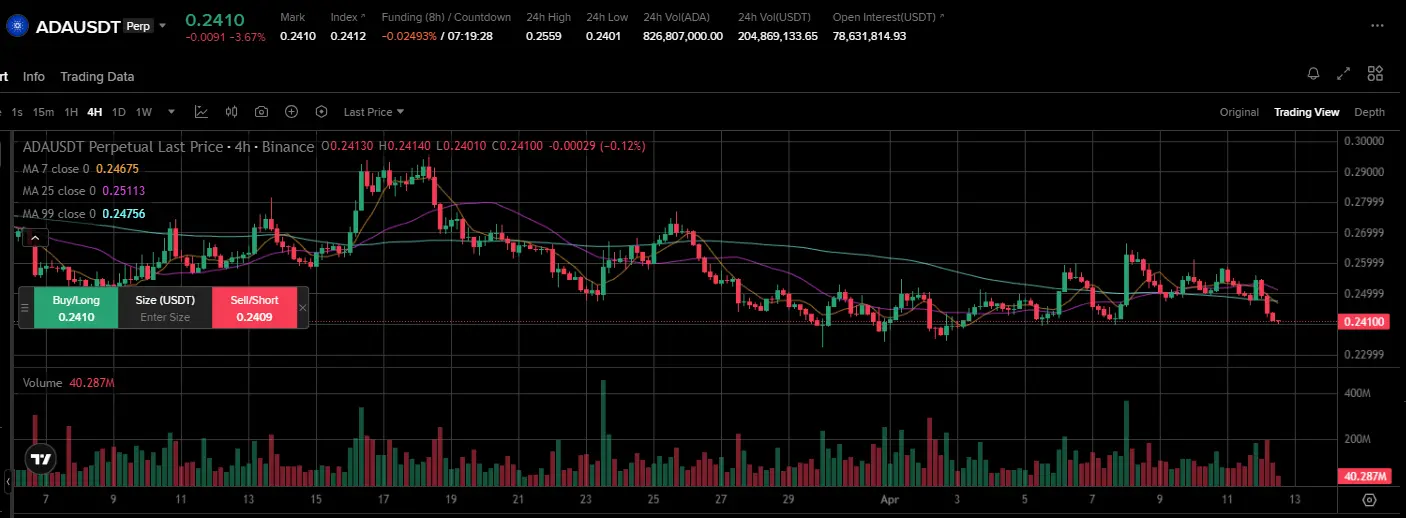Click the 0.30000 price axis label
The image size is (1406, 518).
pyautogui.click(x=1366, y=141)
